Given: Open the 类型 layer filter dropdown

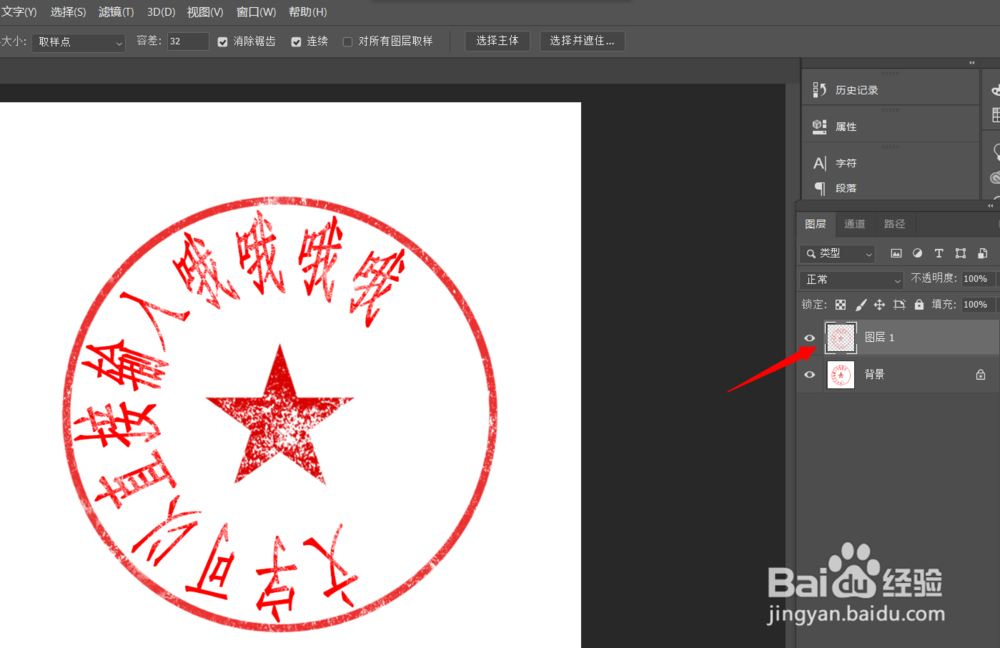Looking at the screenshot, I should pyautogui.click(x=836, y=253).
